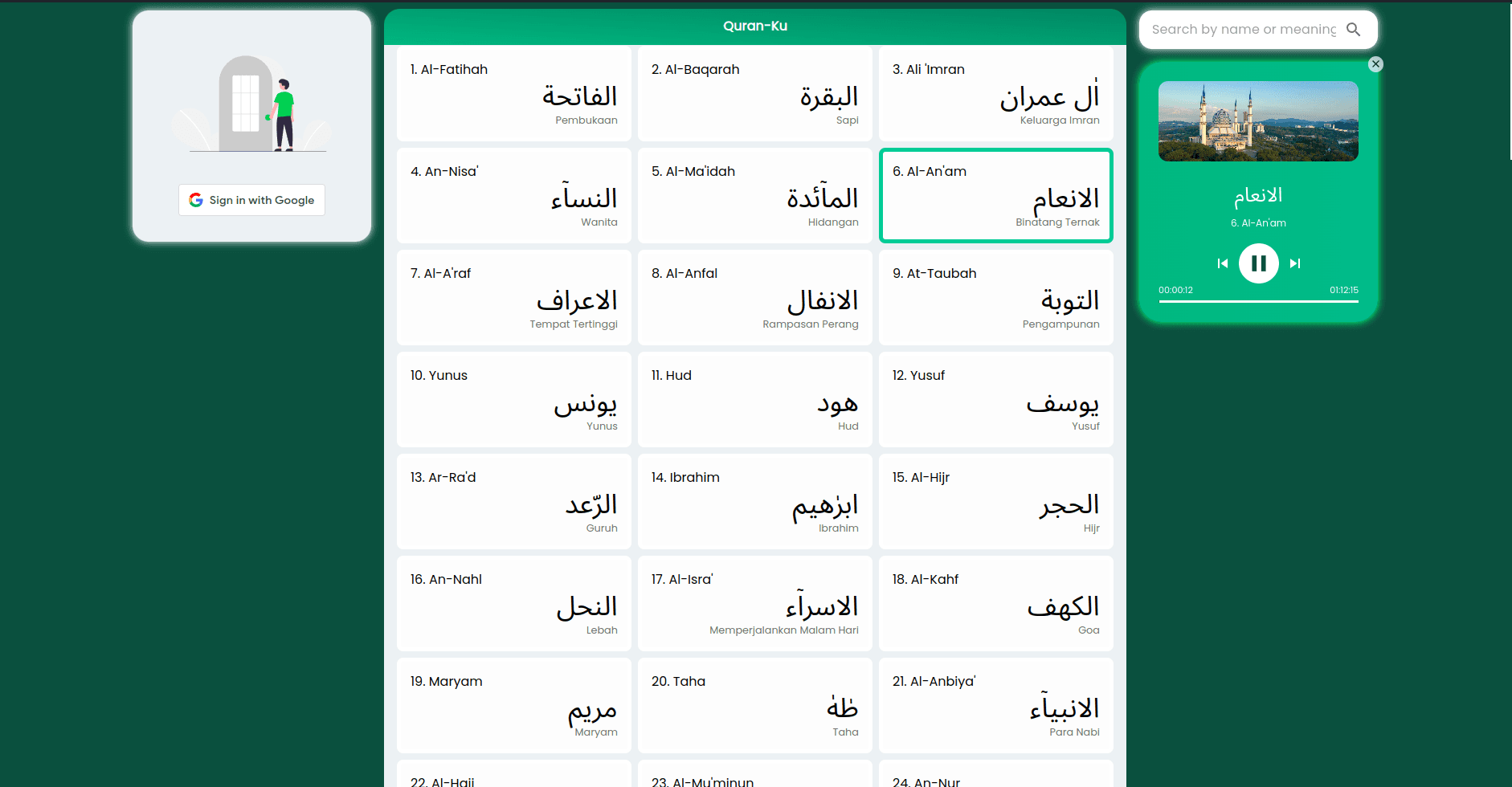Click the mosque thumbnail in player
Image resolution: width=1512 pixels, height=787 pixels.
[x=1258, y=121]
